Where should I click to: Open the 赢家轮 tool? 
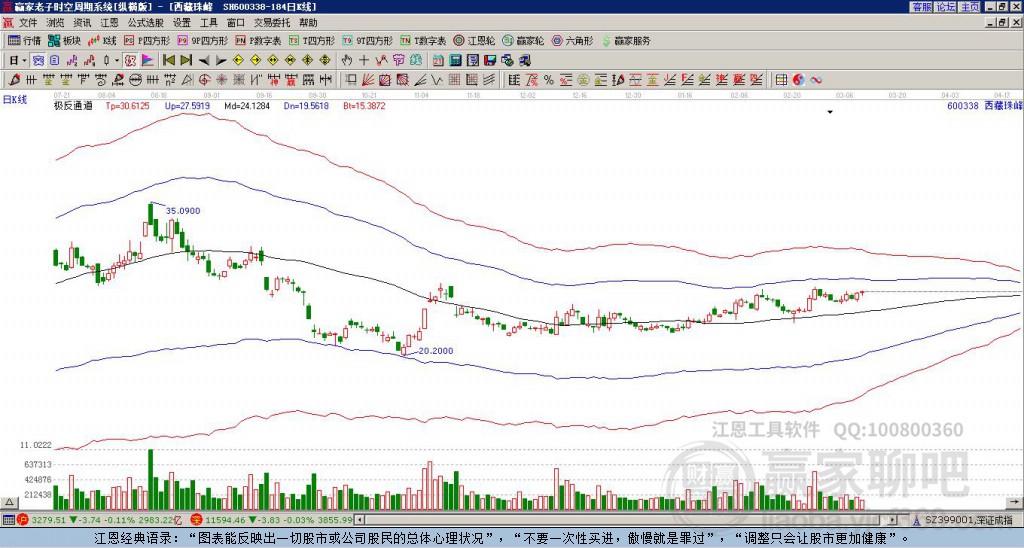tap(523, 40)
